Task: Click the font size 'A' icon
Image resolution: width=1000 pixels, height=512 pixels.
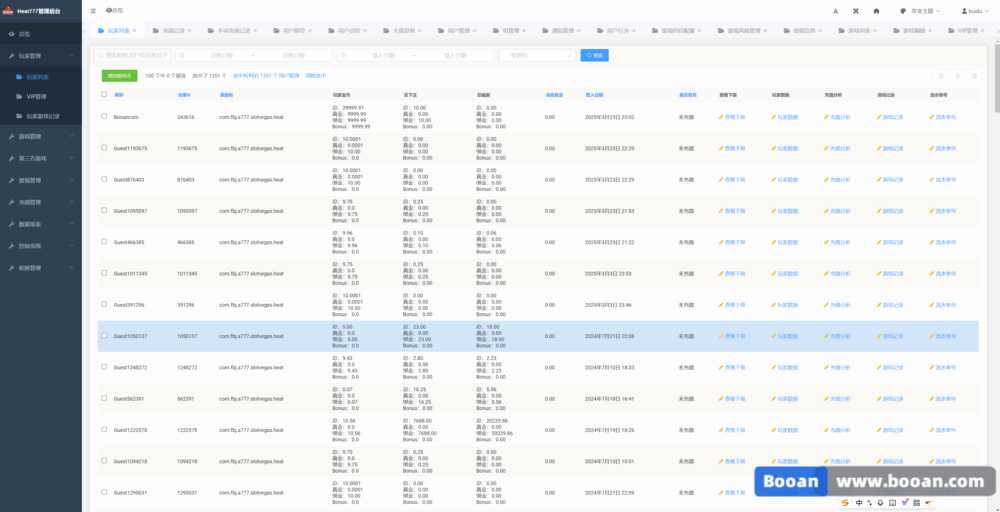Action: (x=834, y=10)
